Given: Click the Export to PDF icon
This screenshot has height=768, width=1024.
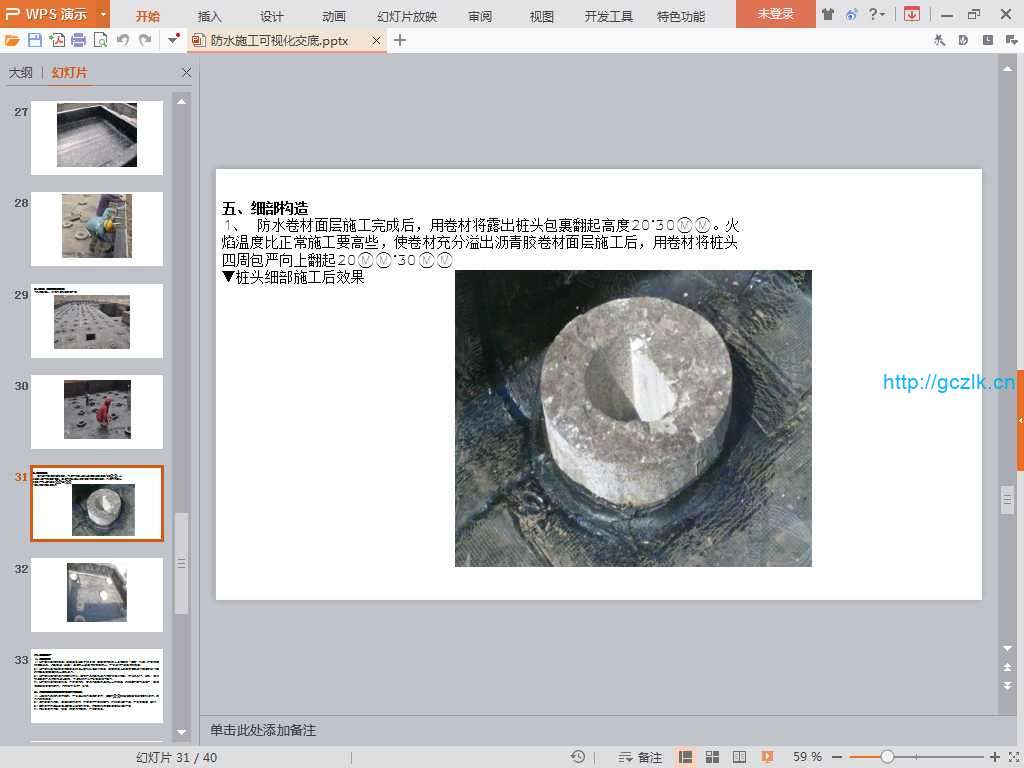Looking at the screenshot, I should tap(57, 40).
